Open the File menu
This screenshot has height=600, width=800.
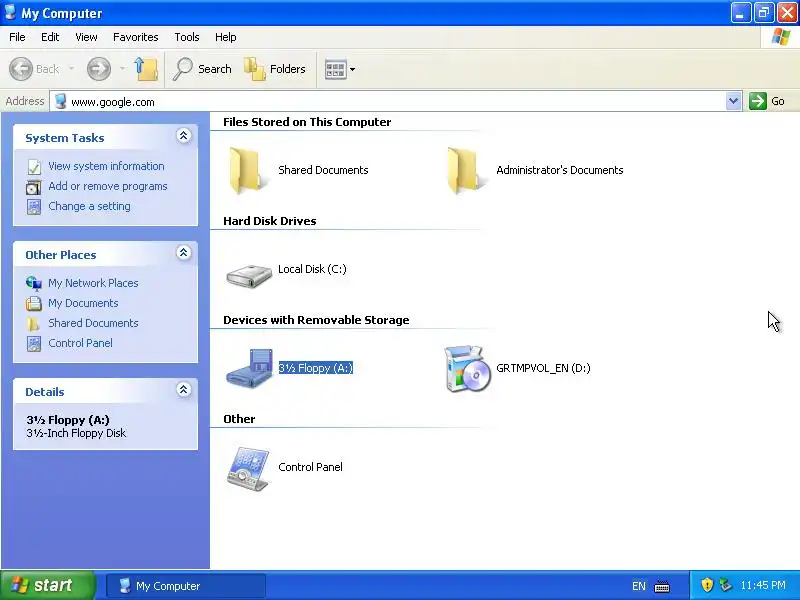[x=17, y=37]
